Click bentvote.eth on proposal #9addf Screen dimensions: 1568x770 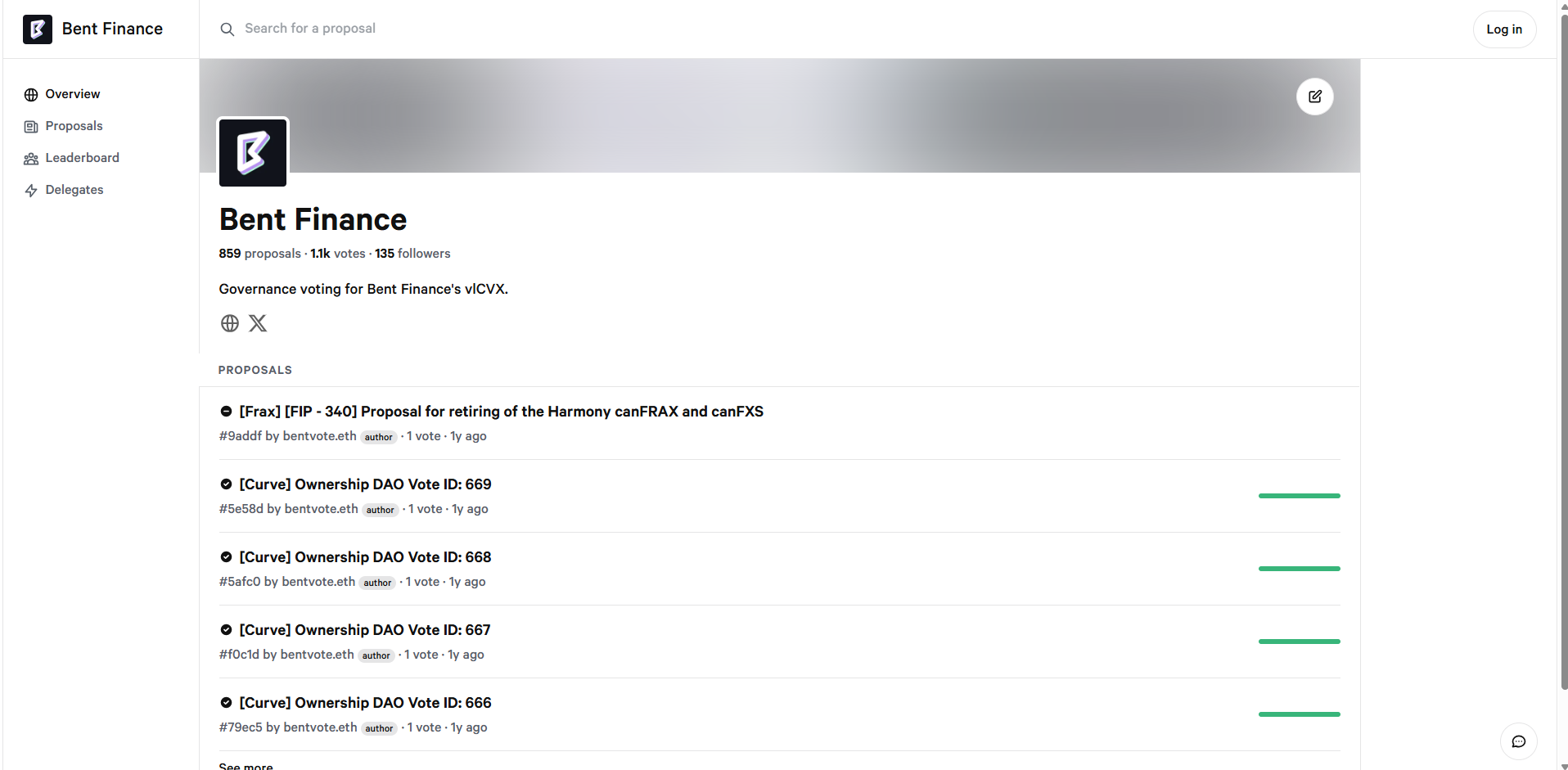(x=319, y=436)
